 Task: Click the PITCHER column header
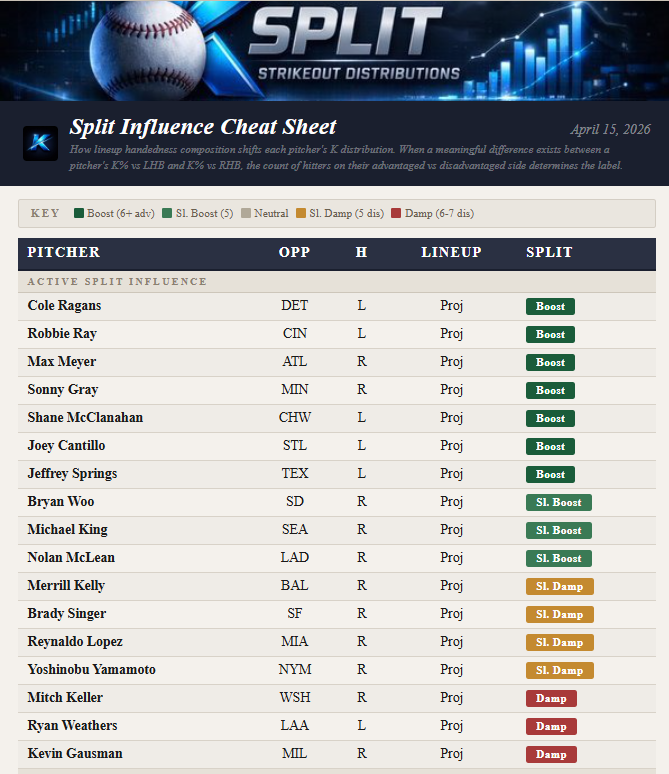pos(64,252)
